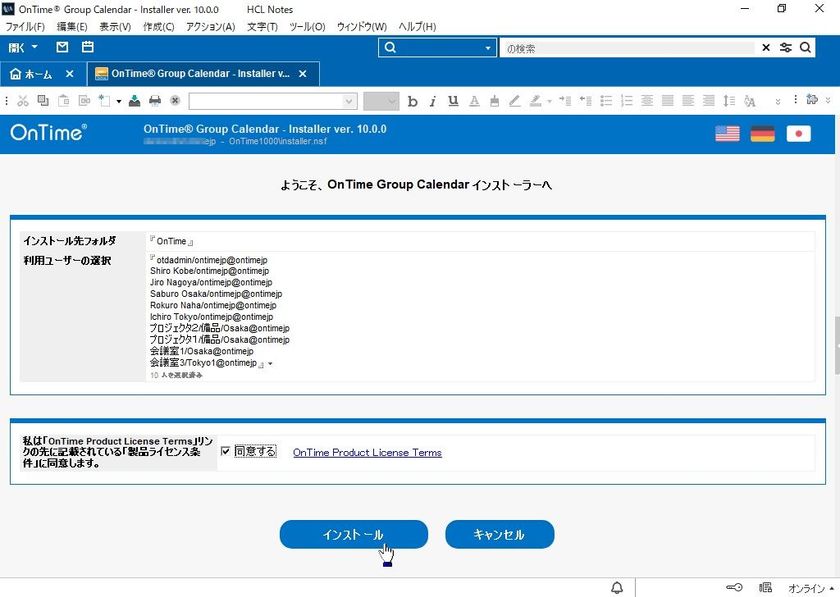The height and width of the screenshot is (597, 840).
Task: Open the highlight color dropdown arrow
Action: (x=549, y=101)
